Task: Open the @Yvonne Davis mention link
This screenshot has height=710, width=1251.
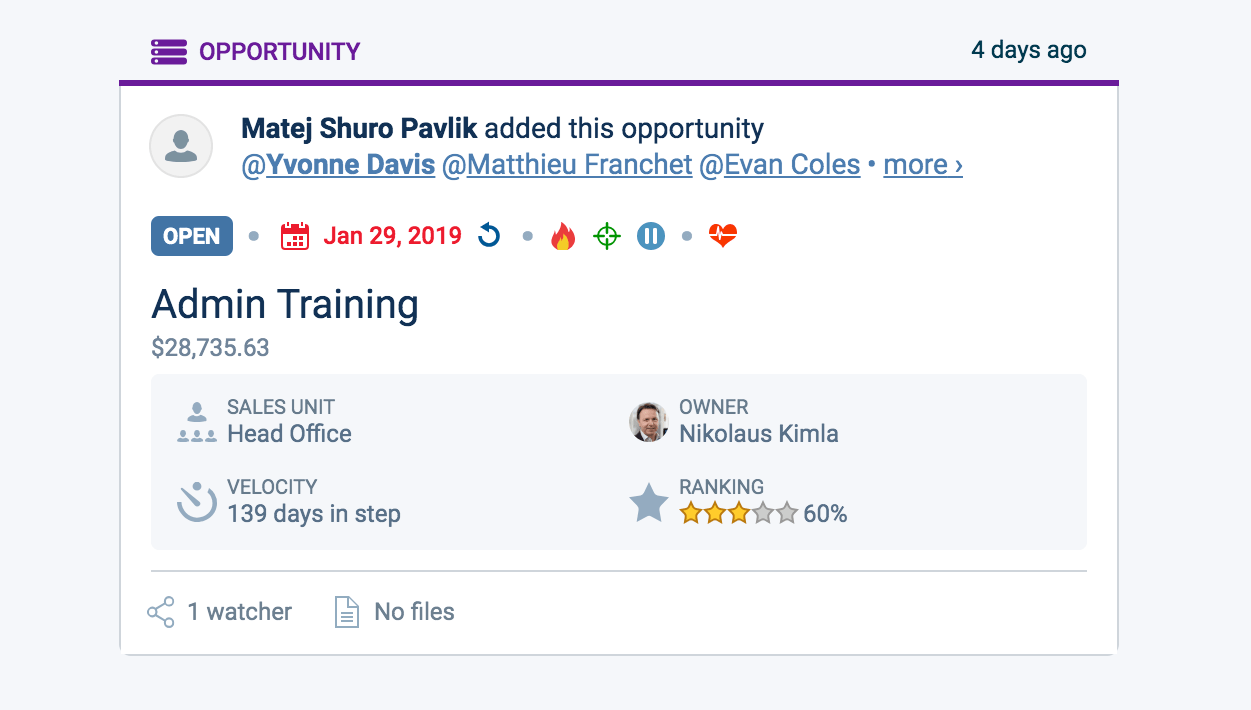Action: pyautogui.click(x=350, y=164)
